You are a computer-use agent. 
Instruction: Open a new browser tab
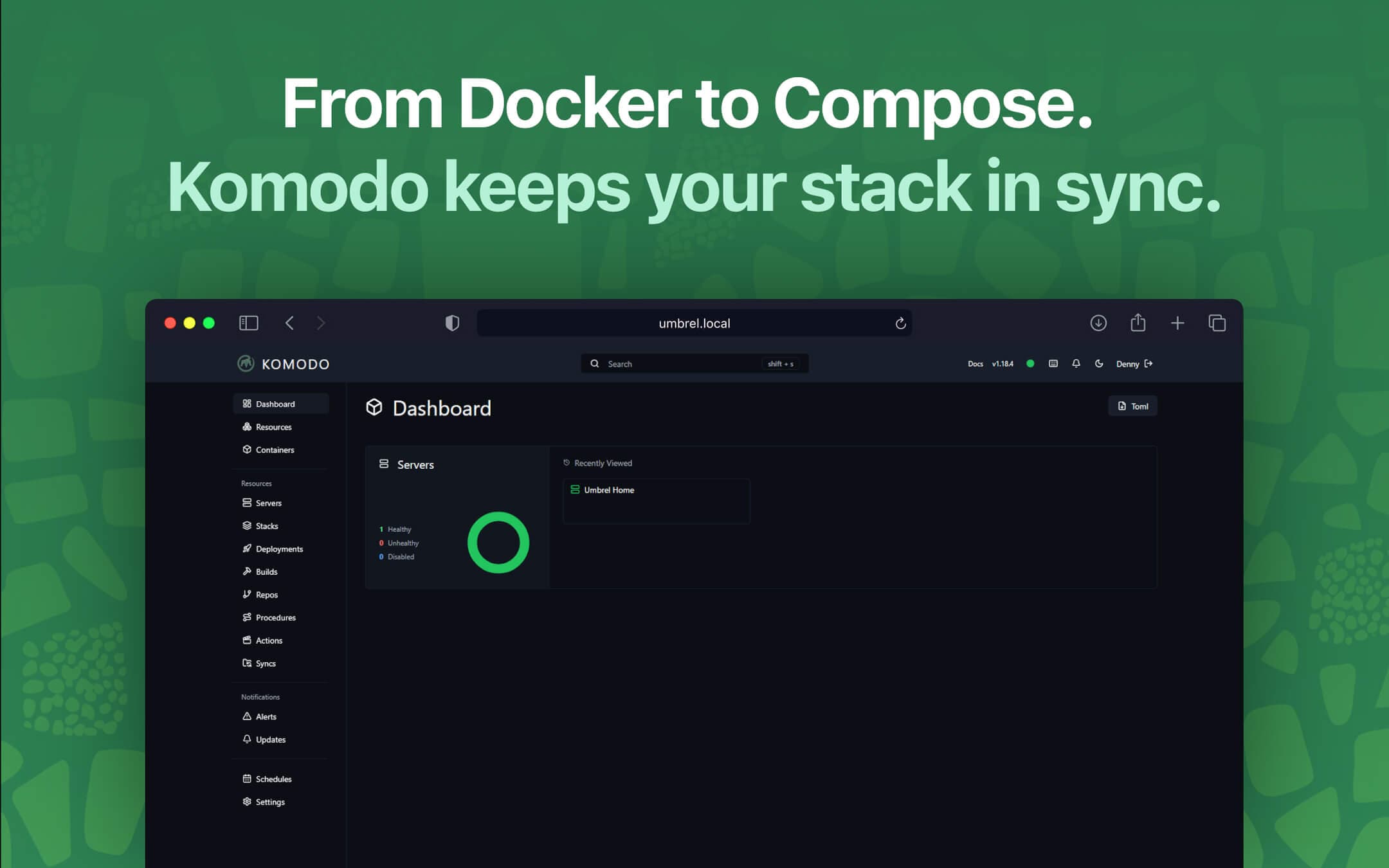1177,323
